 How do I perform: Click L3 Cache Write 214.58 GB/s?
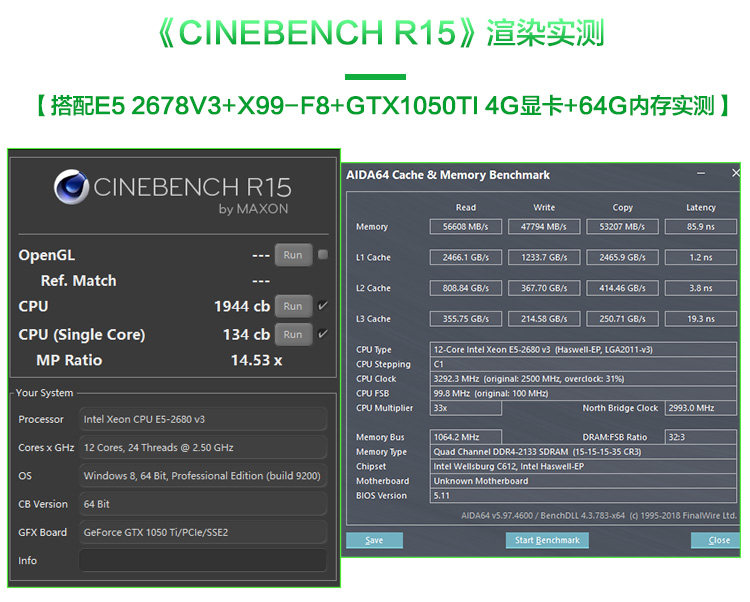click(x=544, y=318)
